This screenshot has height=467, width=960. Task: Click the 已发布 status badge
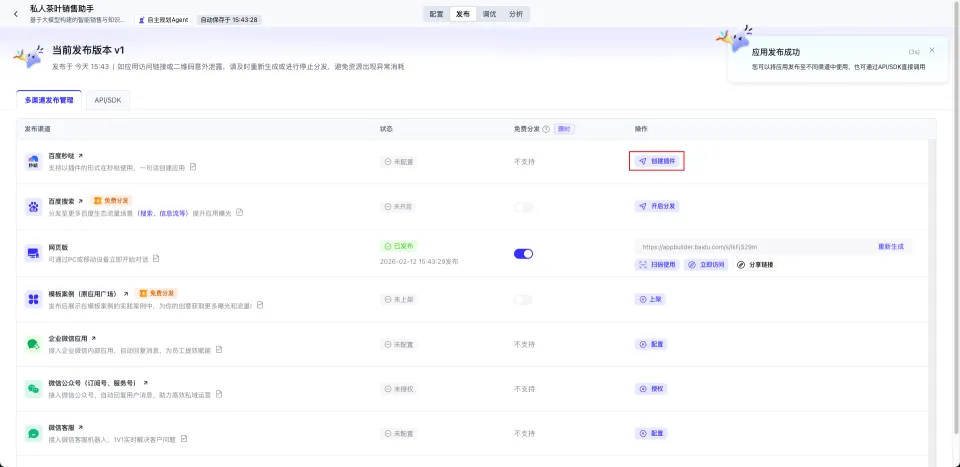pos(399,246)
